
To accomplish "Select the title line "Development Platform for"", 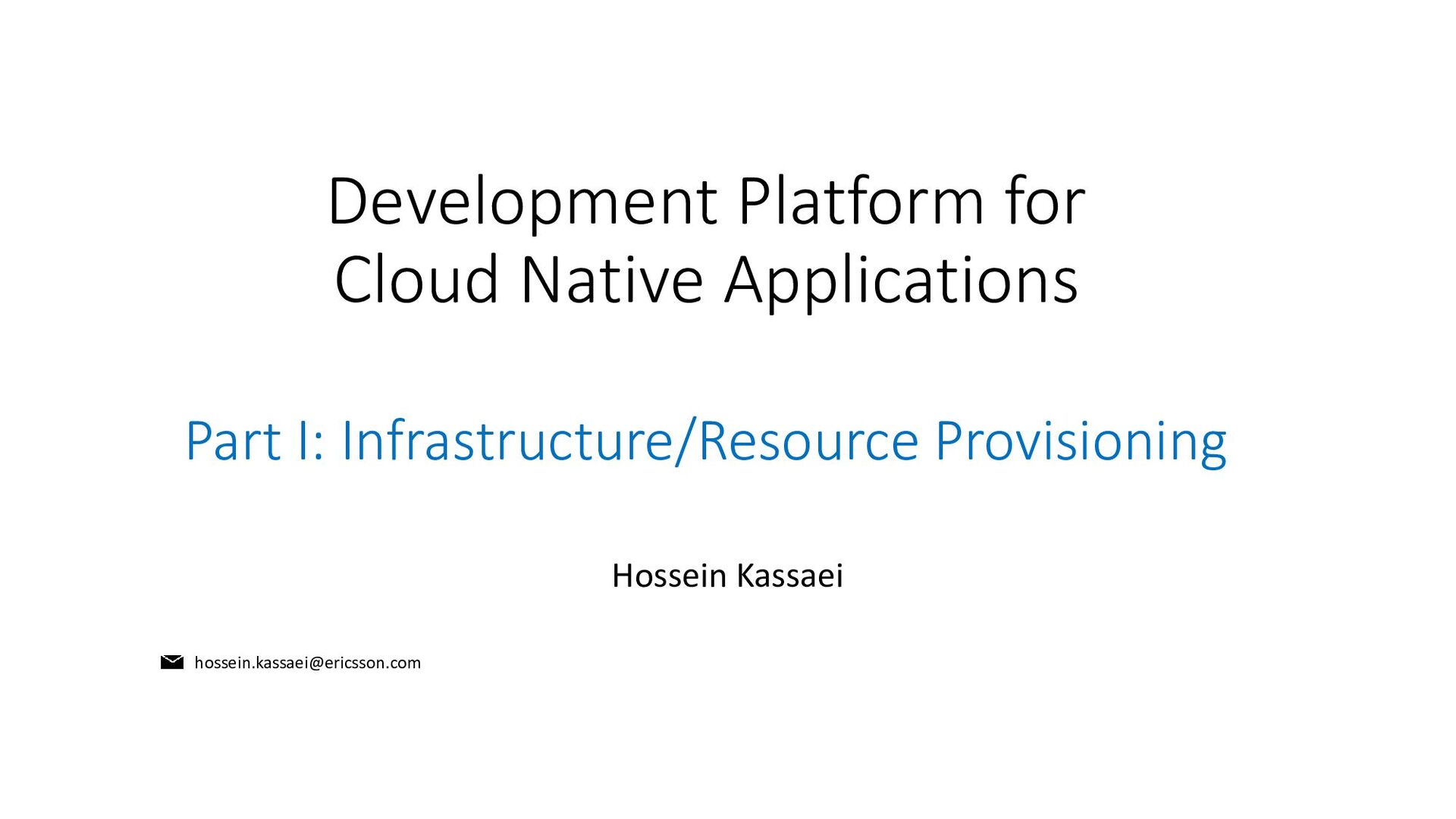I will coord(706,202).
